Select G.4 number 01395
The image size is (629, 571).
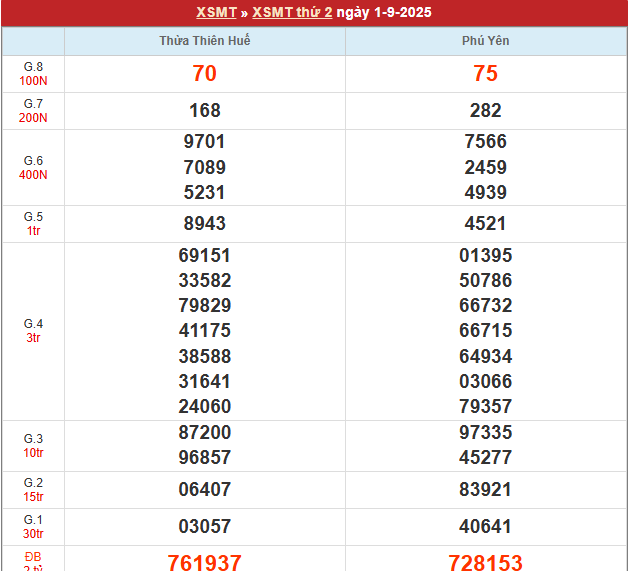click(x=485, y=256)
